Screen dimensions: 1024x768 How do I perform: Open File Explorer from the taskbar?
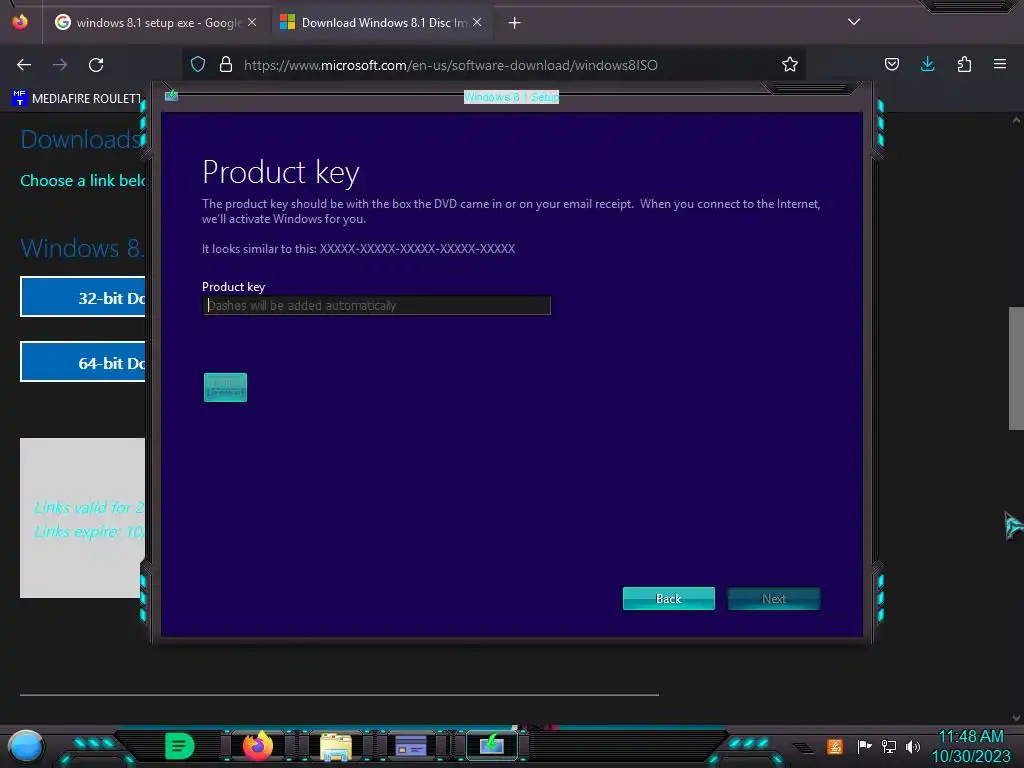pyautogui.click(x=336, y=746)
